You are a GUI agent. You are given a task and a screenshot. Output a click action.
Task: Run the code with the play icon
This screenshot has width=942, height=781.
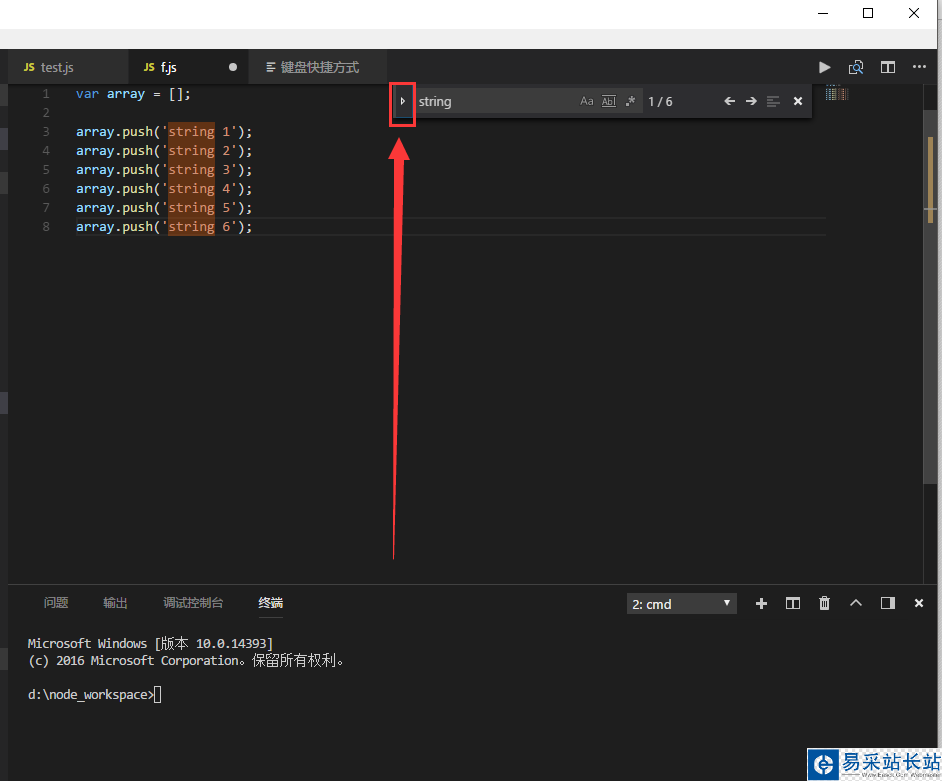coord(825,67)
